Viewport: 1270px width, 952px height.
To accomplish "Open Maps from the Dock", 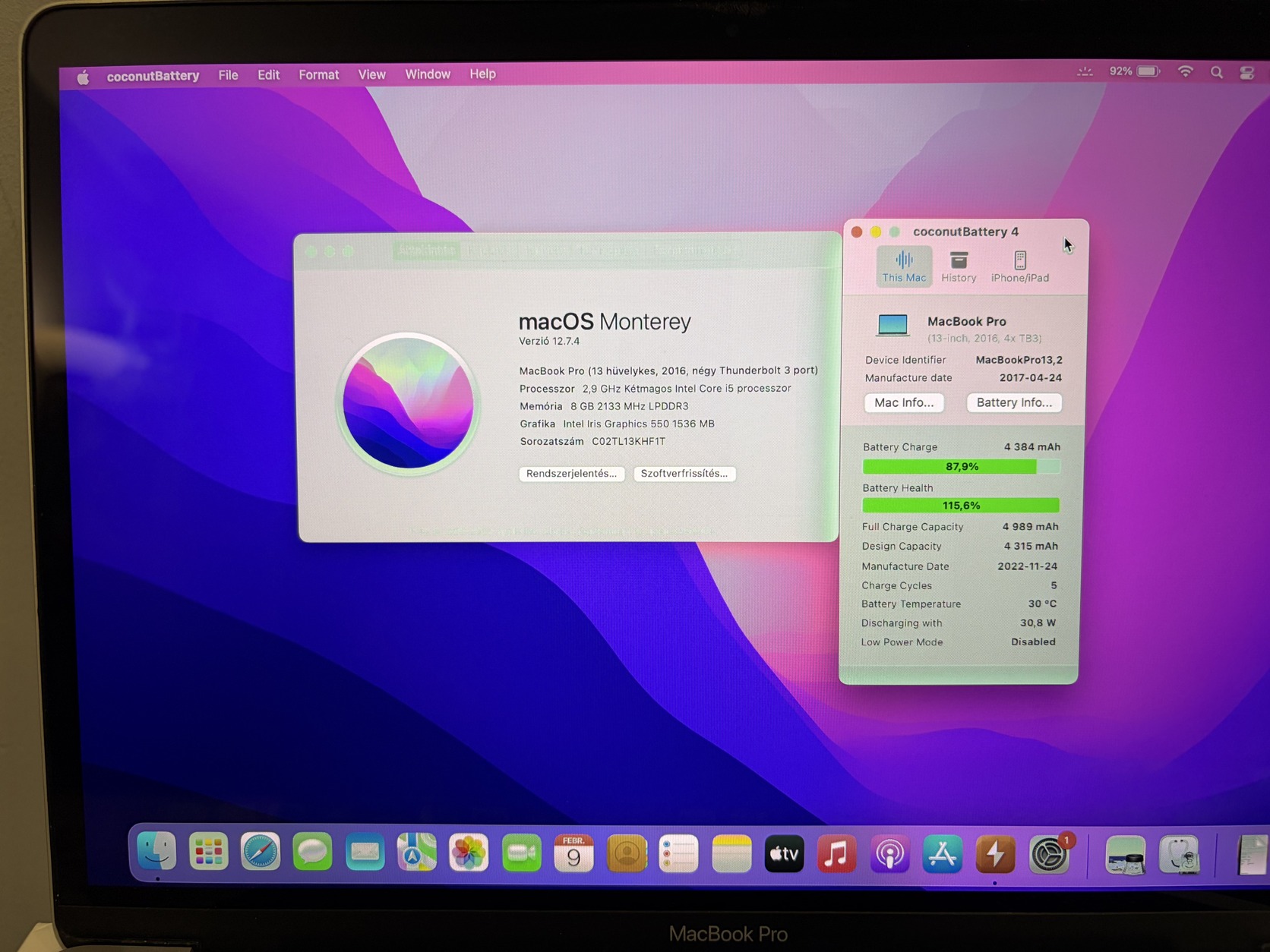I will 417,853.
